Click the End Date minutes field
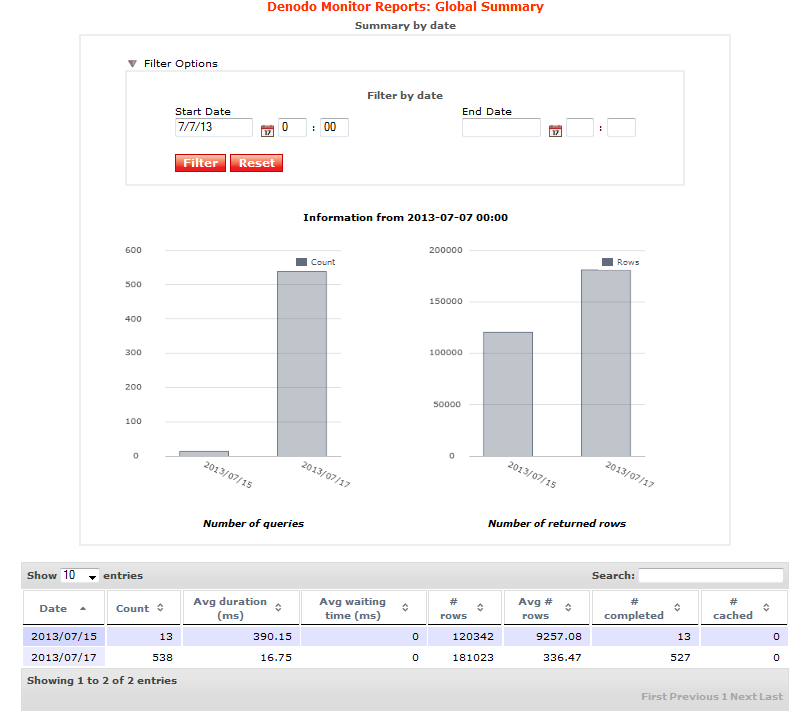This screenshot has width=809, height=716. pos(621,127)
